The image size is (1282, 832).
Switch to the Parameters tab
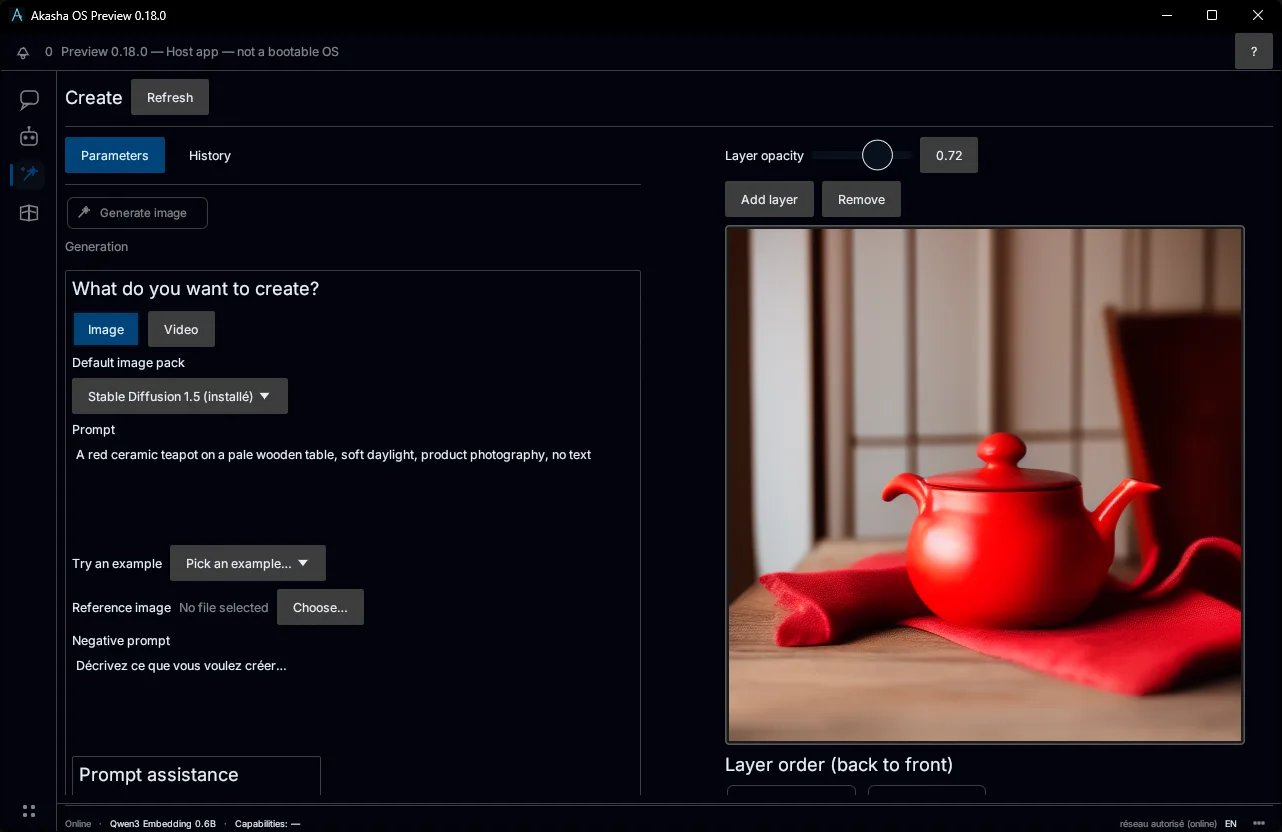coord(115,155)
